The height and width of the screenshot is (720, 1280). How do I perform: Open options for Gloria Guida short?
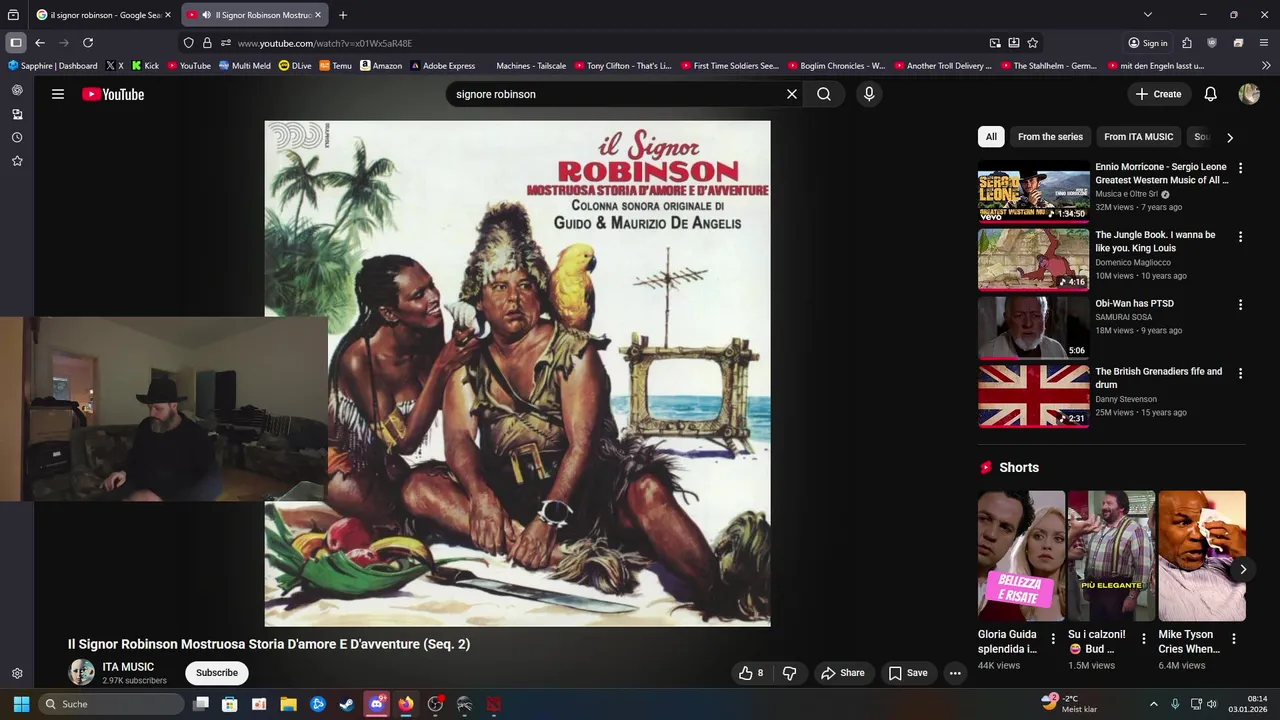pos(1052,638)
